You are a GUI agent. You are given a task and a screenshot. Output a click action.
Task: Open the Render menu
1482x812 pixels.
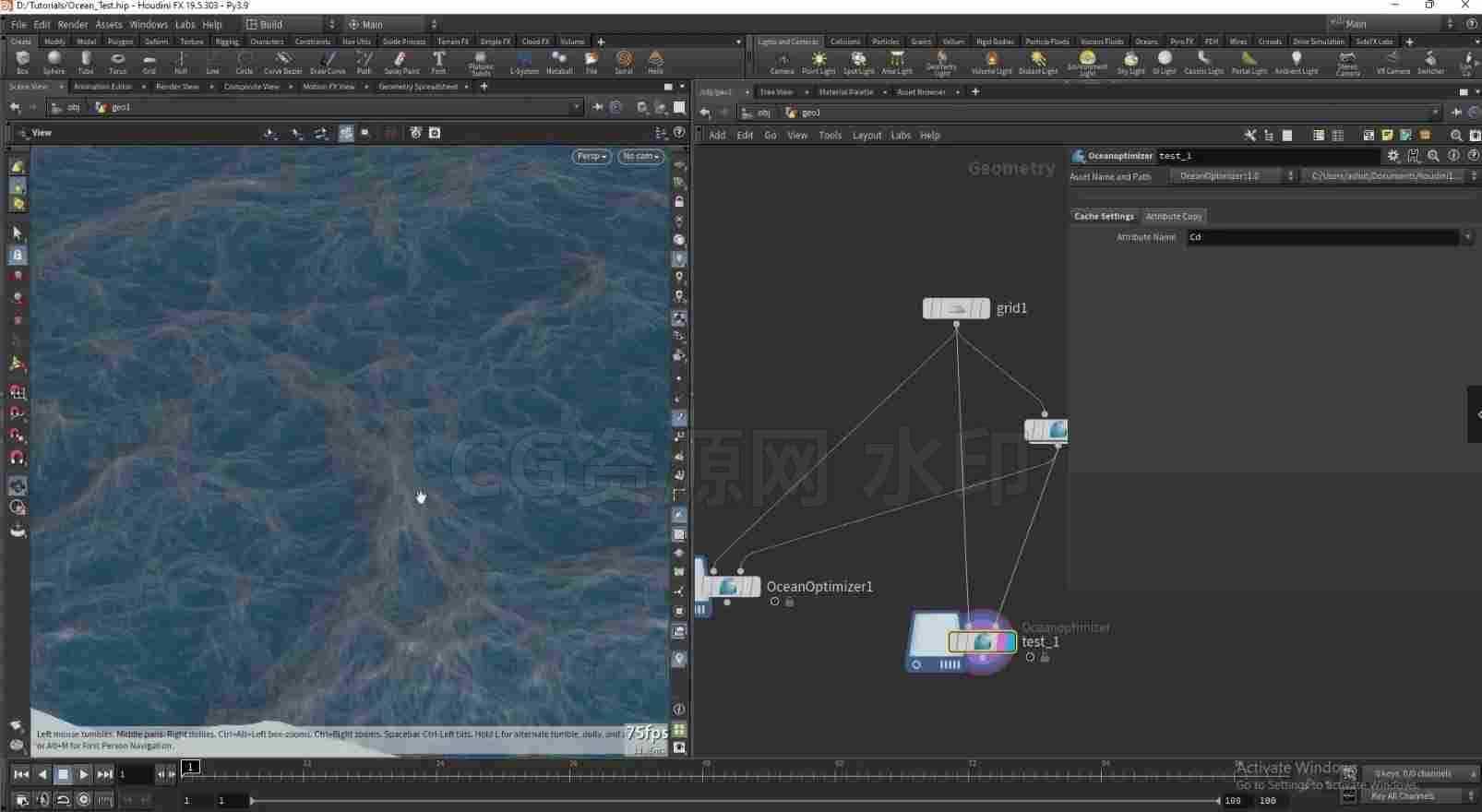tap(73, 24)
